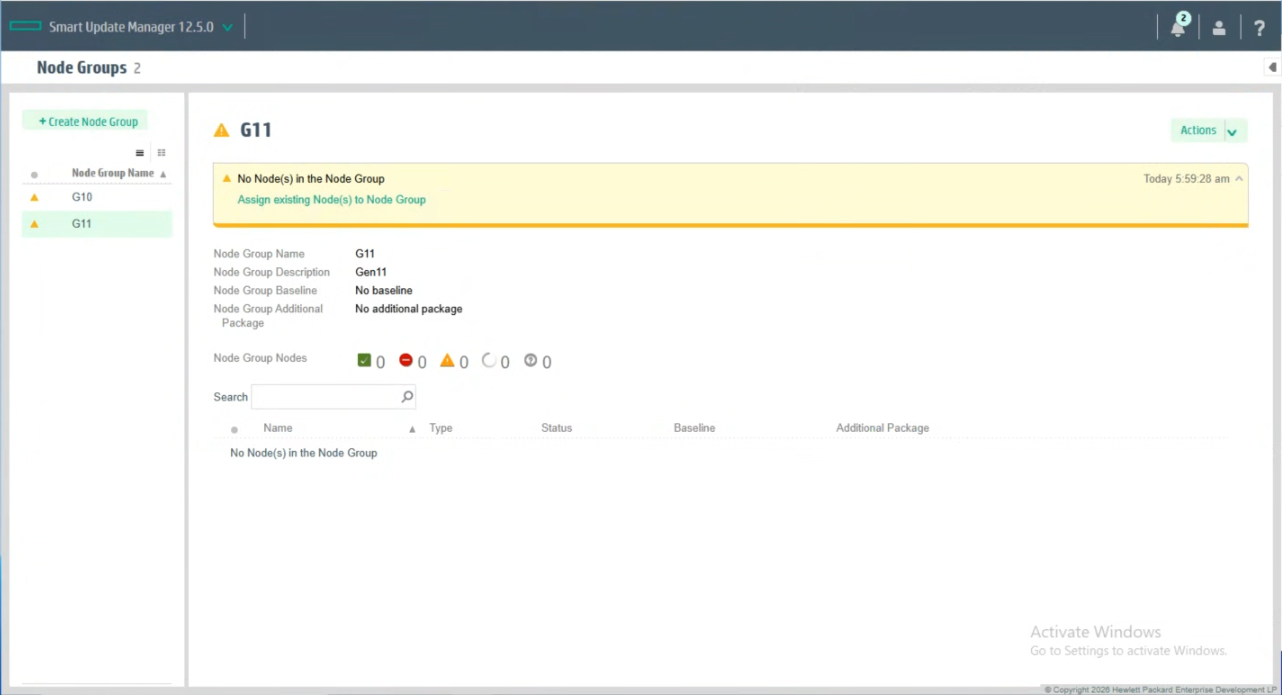Sort by Node Group Name column header
The image size is (1282, 695).
click(x=113, y=173)
